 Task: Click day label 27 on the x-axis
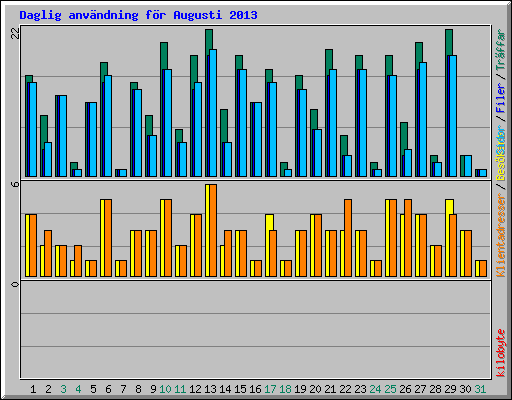[420, 389]
